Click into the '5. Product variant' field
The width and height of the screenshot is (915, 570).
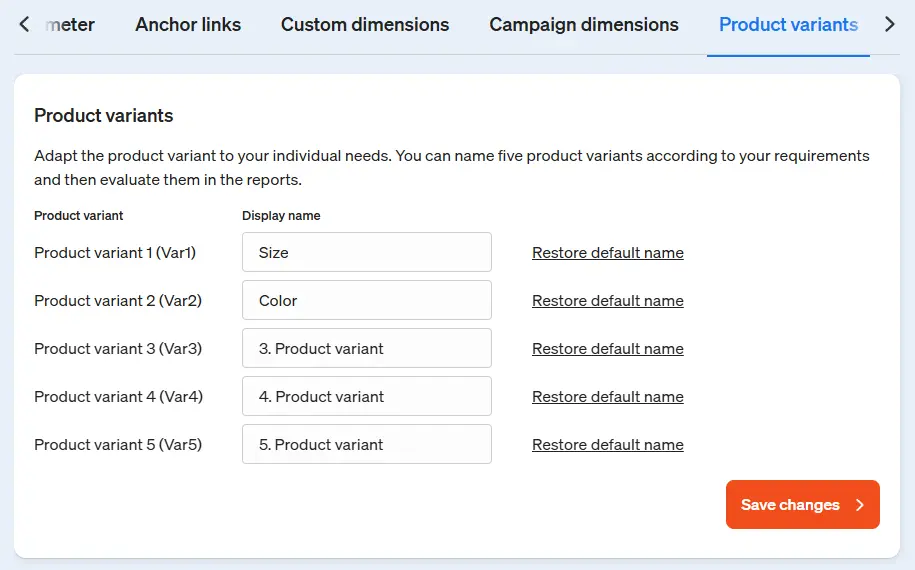(x=367, y=444)
